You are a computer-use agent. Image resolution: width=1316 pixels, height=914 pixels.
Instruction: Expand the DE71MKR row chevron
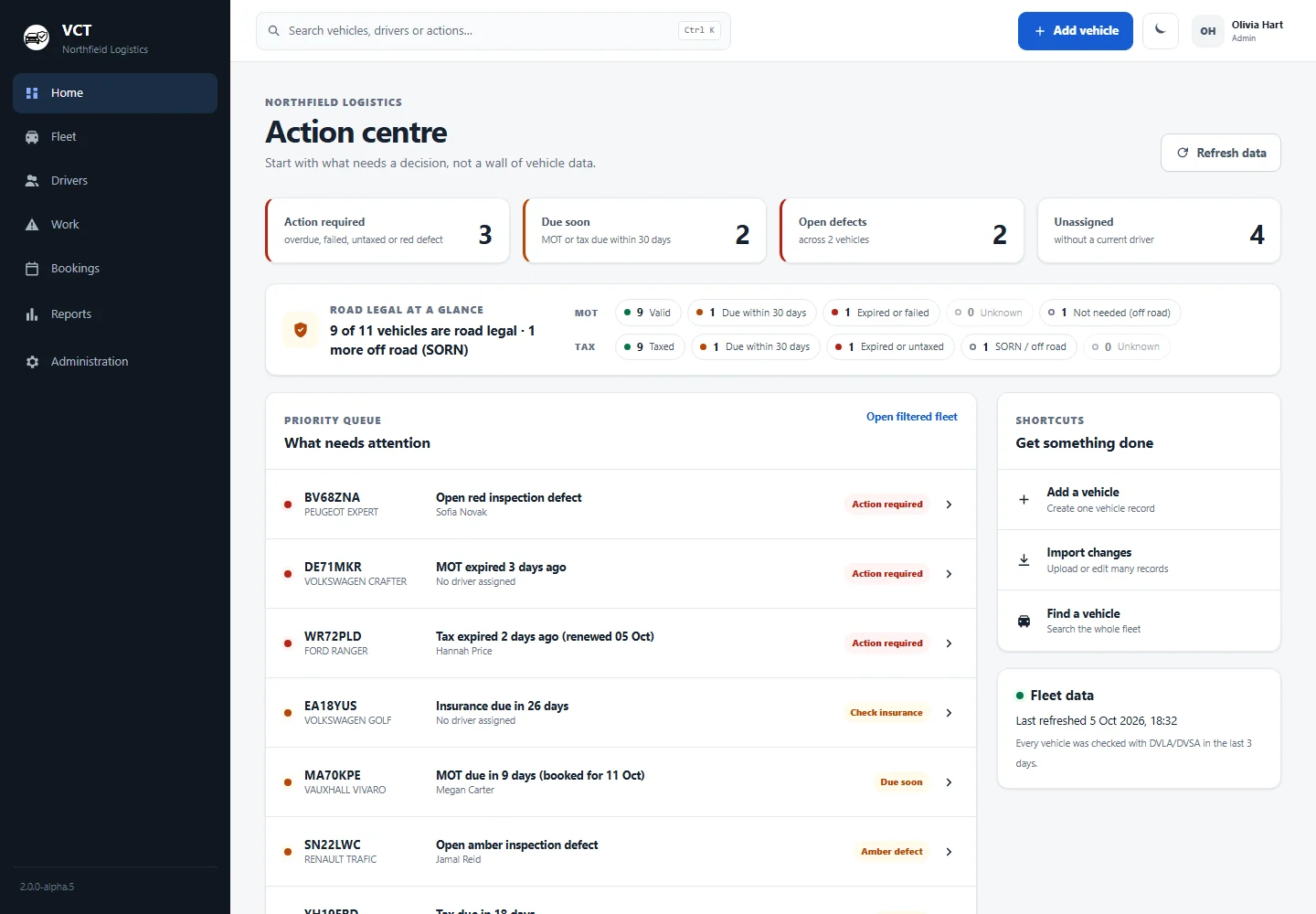[949, 574]
